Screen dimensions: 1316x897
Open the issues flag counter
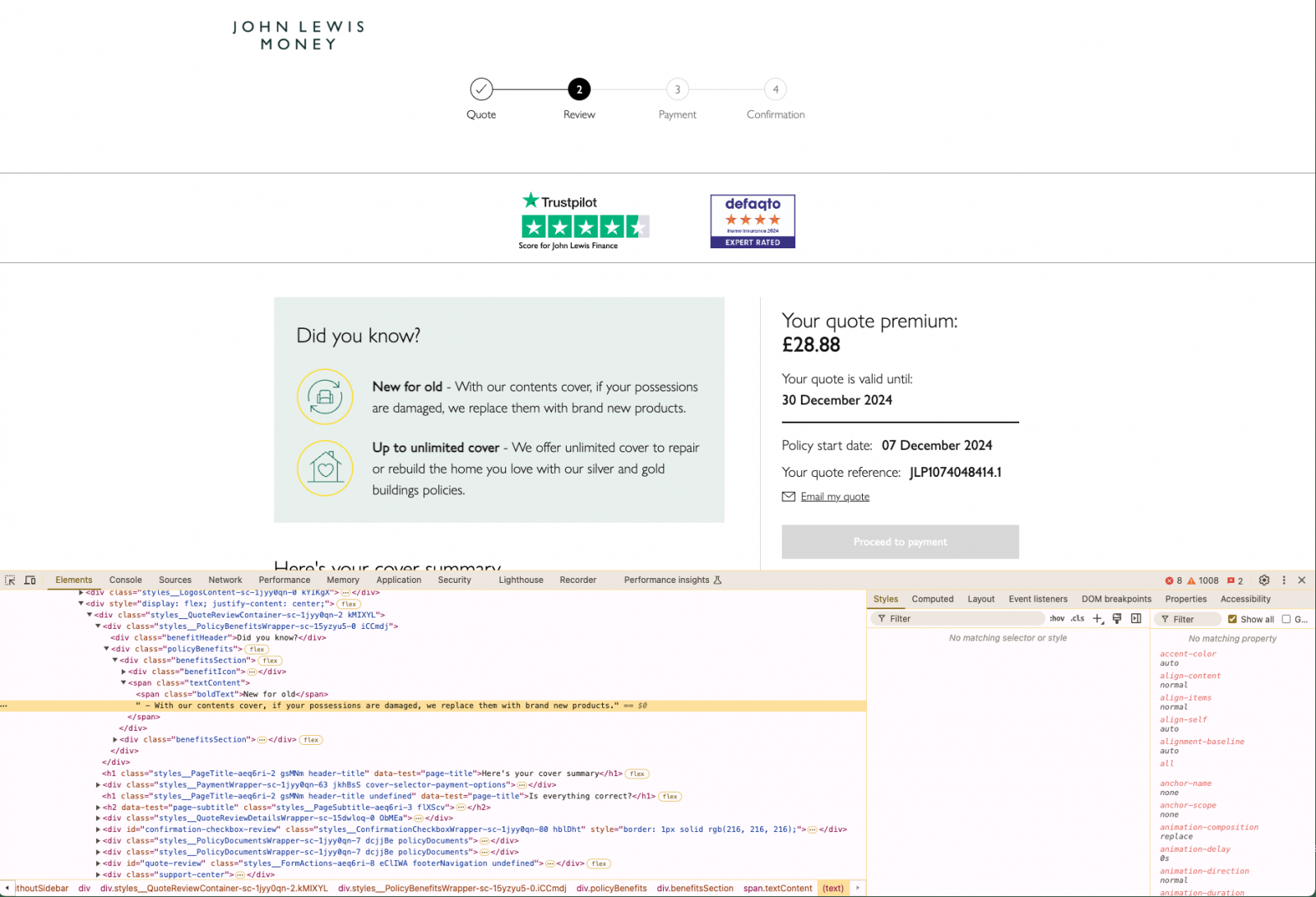tap(1235, 580)
